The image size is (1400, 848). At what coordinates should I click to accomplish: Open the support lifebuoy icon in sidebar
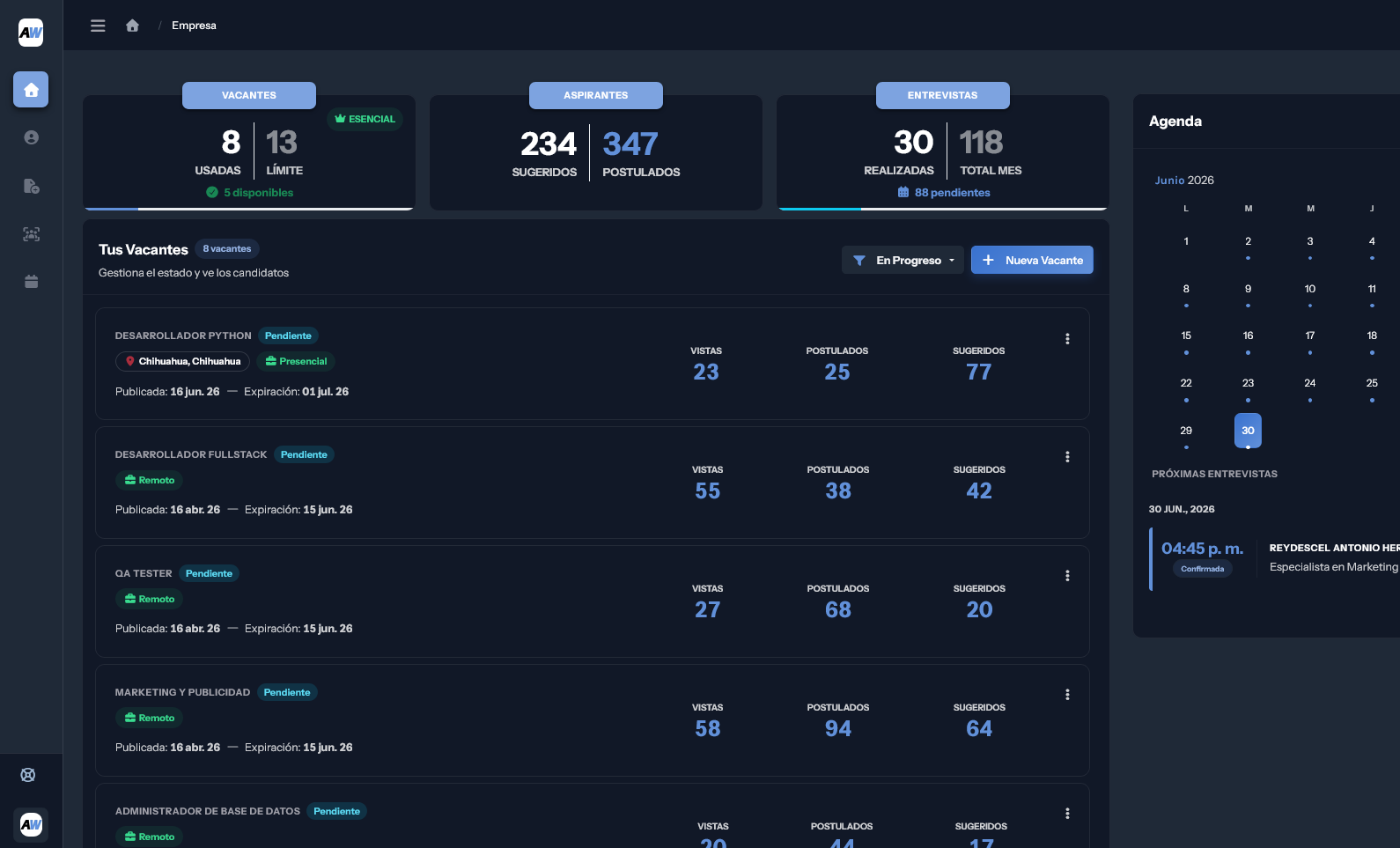(x=28, y=775)
